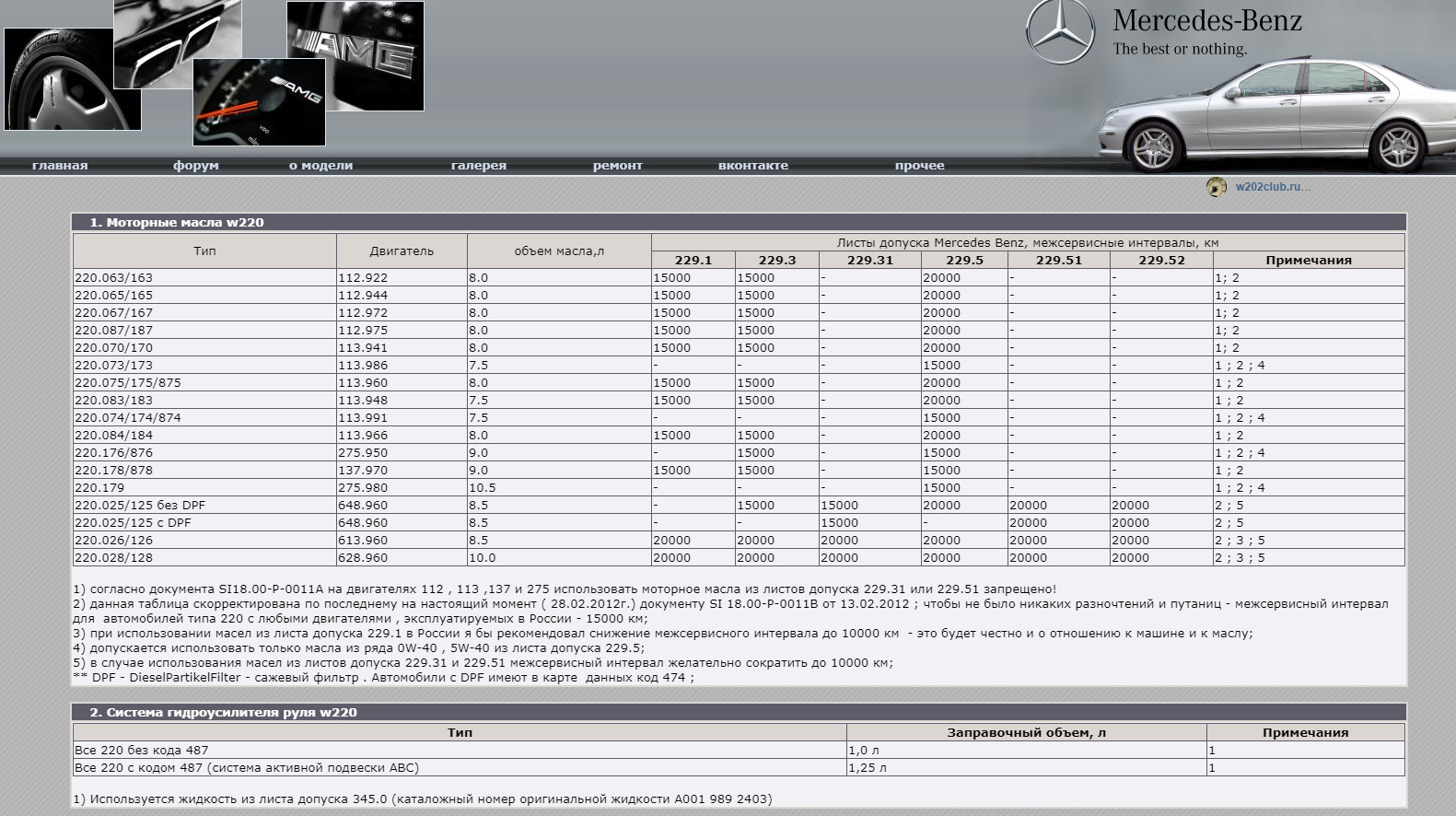Click the type cell 220.073/173

pos(204,366)
